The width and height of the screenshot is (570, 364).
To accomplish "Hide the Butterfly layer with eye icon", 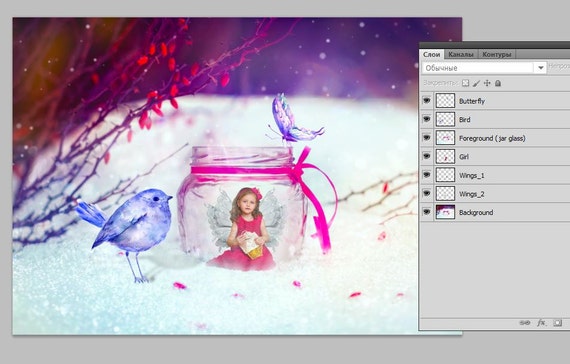I will 427,100.
